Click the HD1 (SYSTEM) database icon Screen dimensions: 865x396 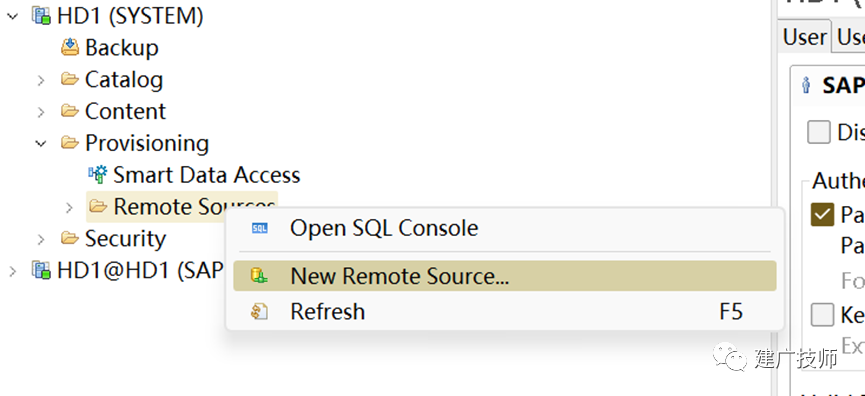click(41, 16)
